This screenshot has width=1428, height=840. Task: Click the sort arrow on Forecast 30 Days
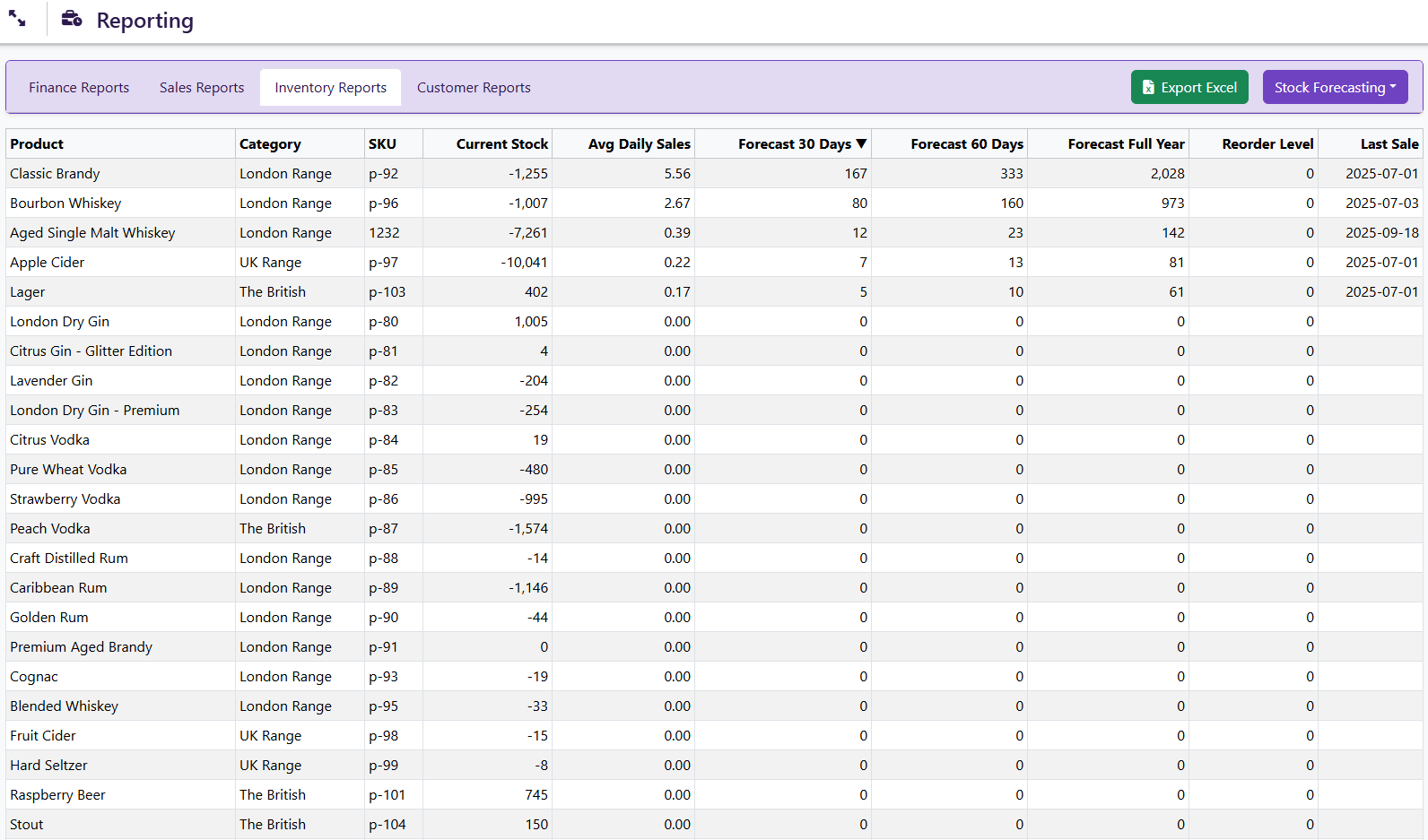pos(861,143)
